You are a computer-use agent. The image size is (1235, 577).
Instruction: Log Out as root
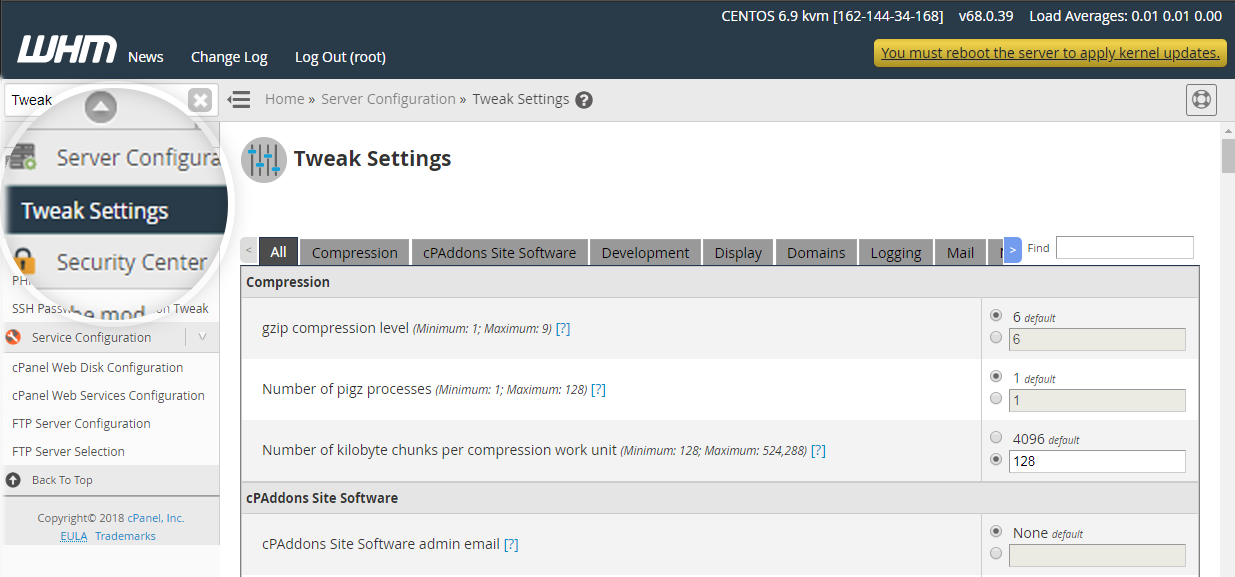coord(340,57)
